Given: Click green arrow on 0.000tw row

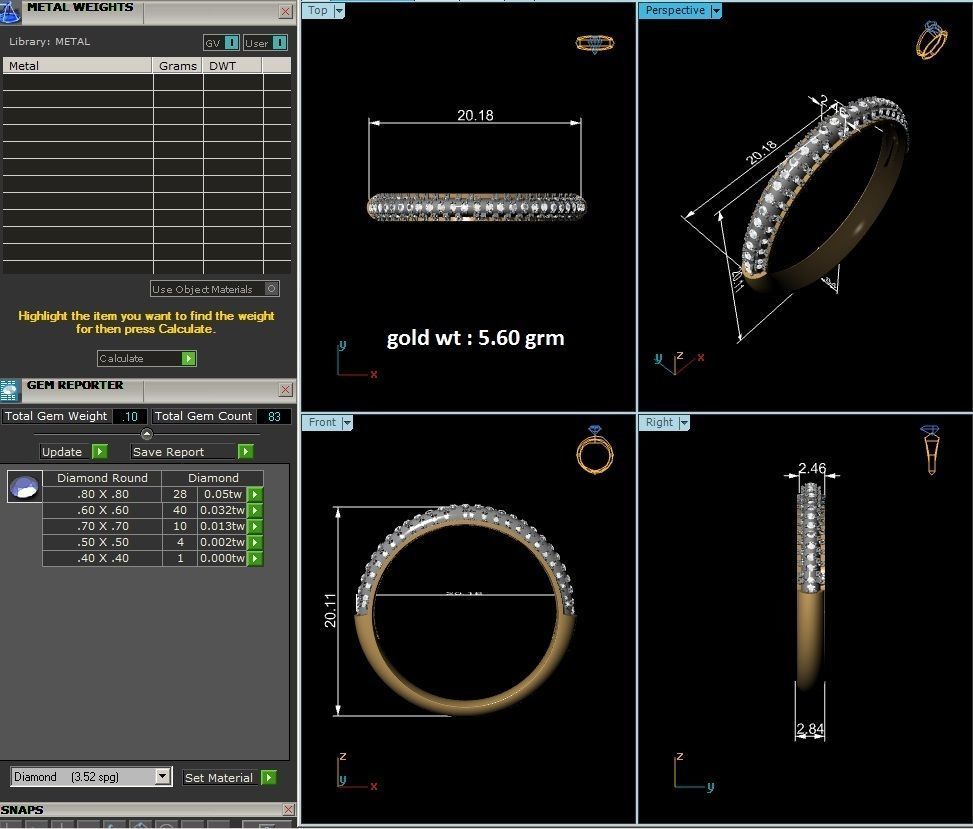Looking at the screenshot, I should [x=254, y=558].
